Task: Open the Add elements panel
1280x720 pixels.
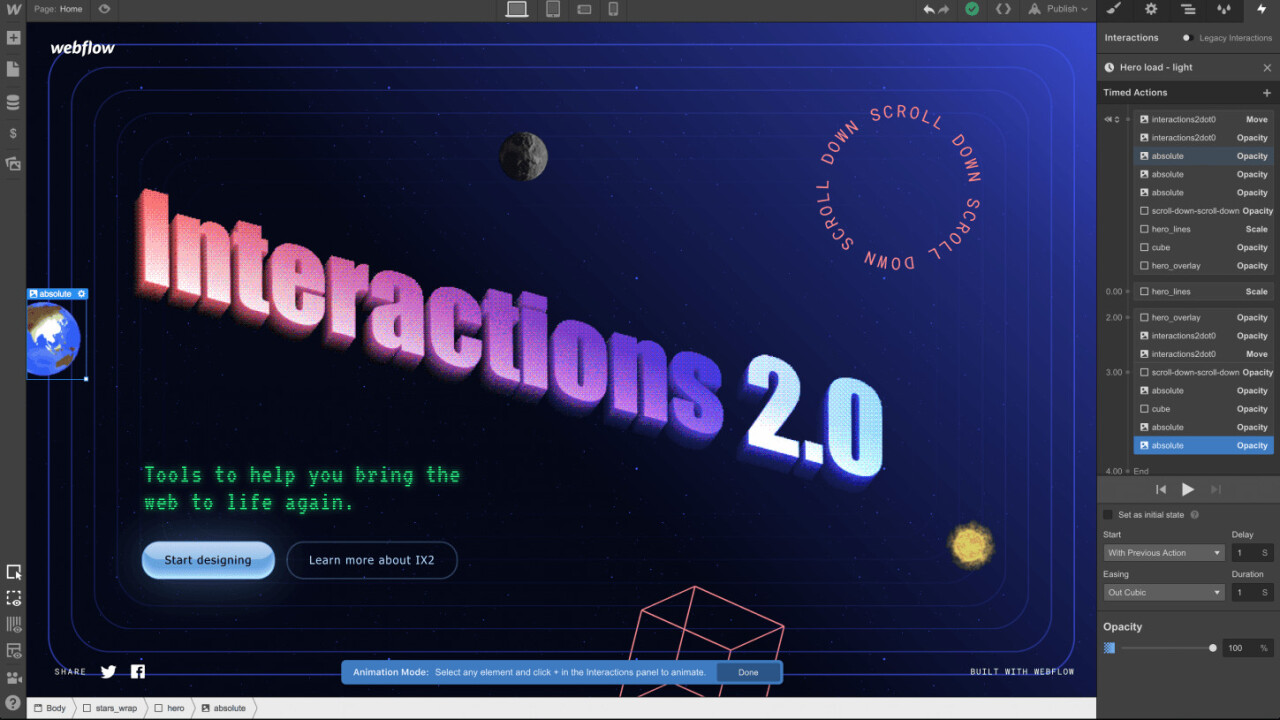Action: 13,38
